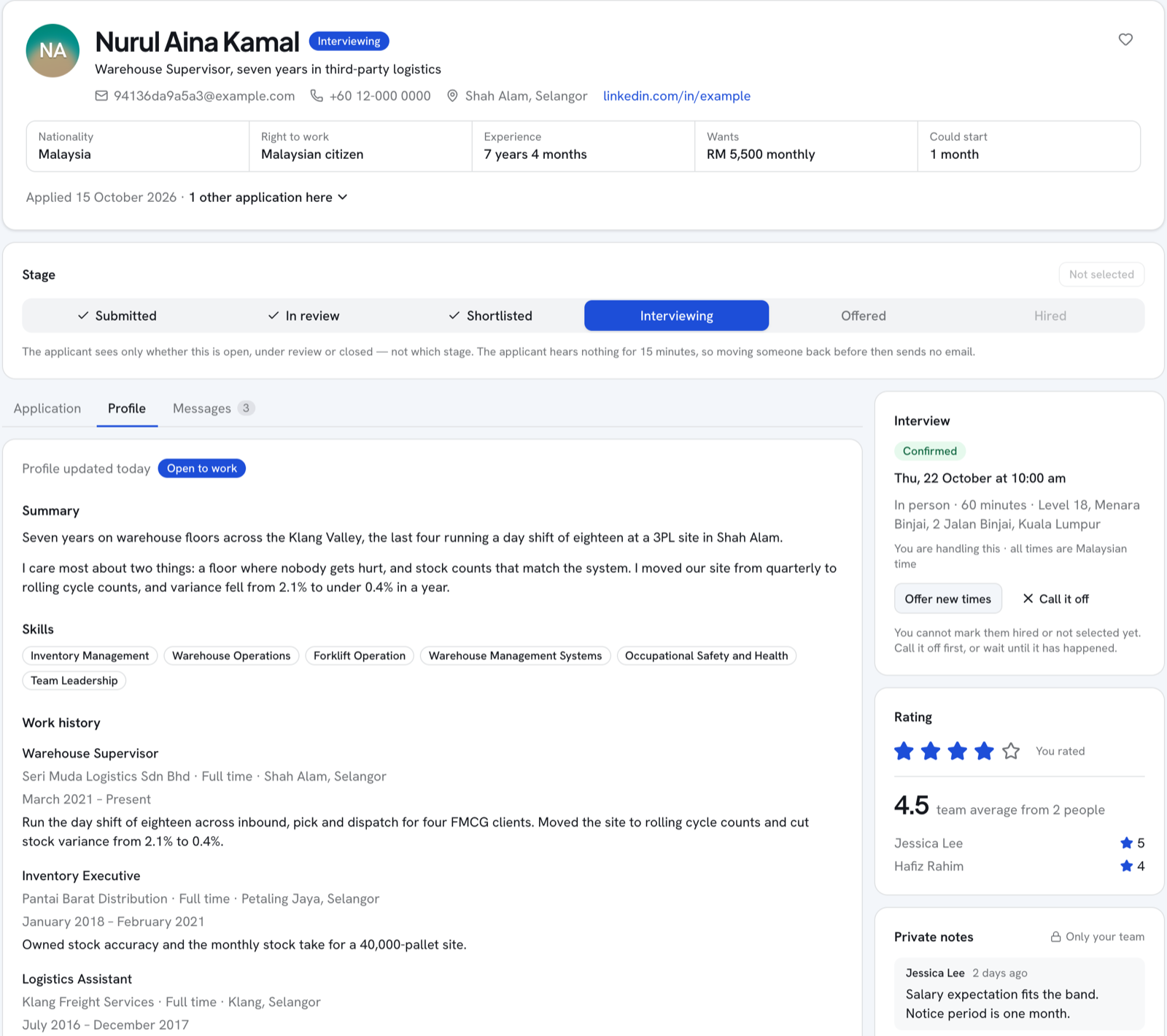Set the stage to In review
Screen dimensions: 1167x1036
coord(303,316)
